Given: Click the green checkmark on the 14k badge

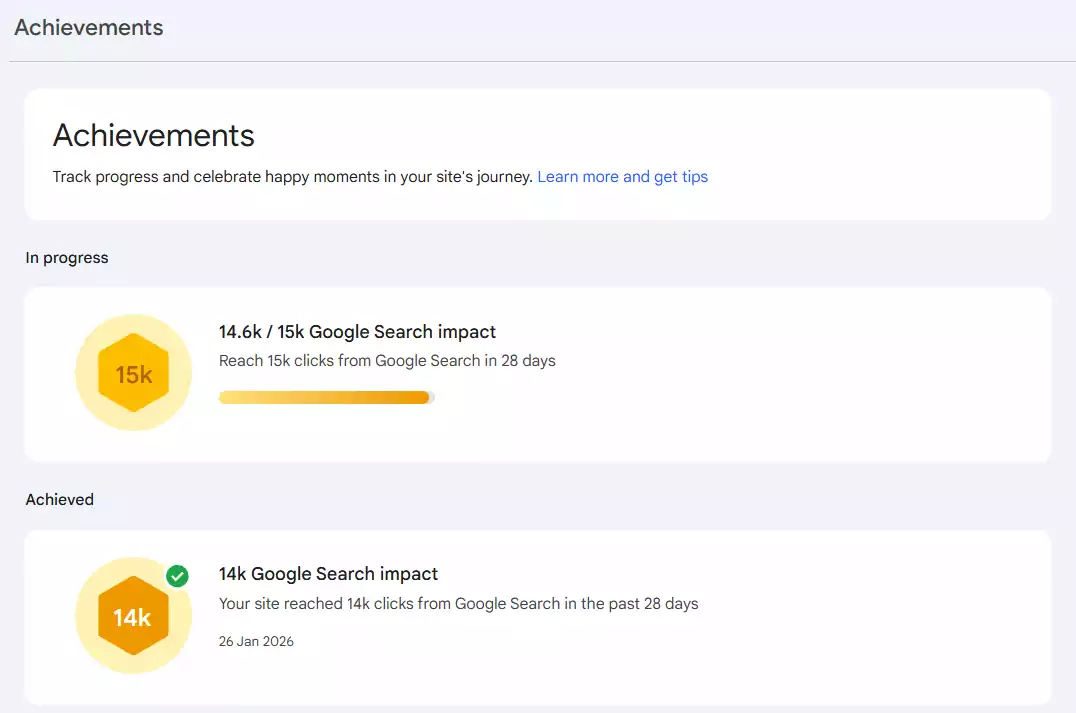Looking at the screenshot, I should pos(177,576).
